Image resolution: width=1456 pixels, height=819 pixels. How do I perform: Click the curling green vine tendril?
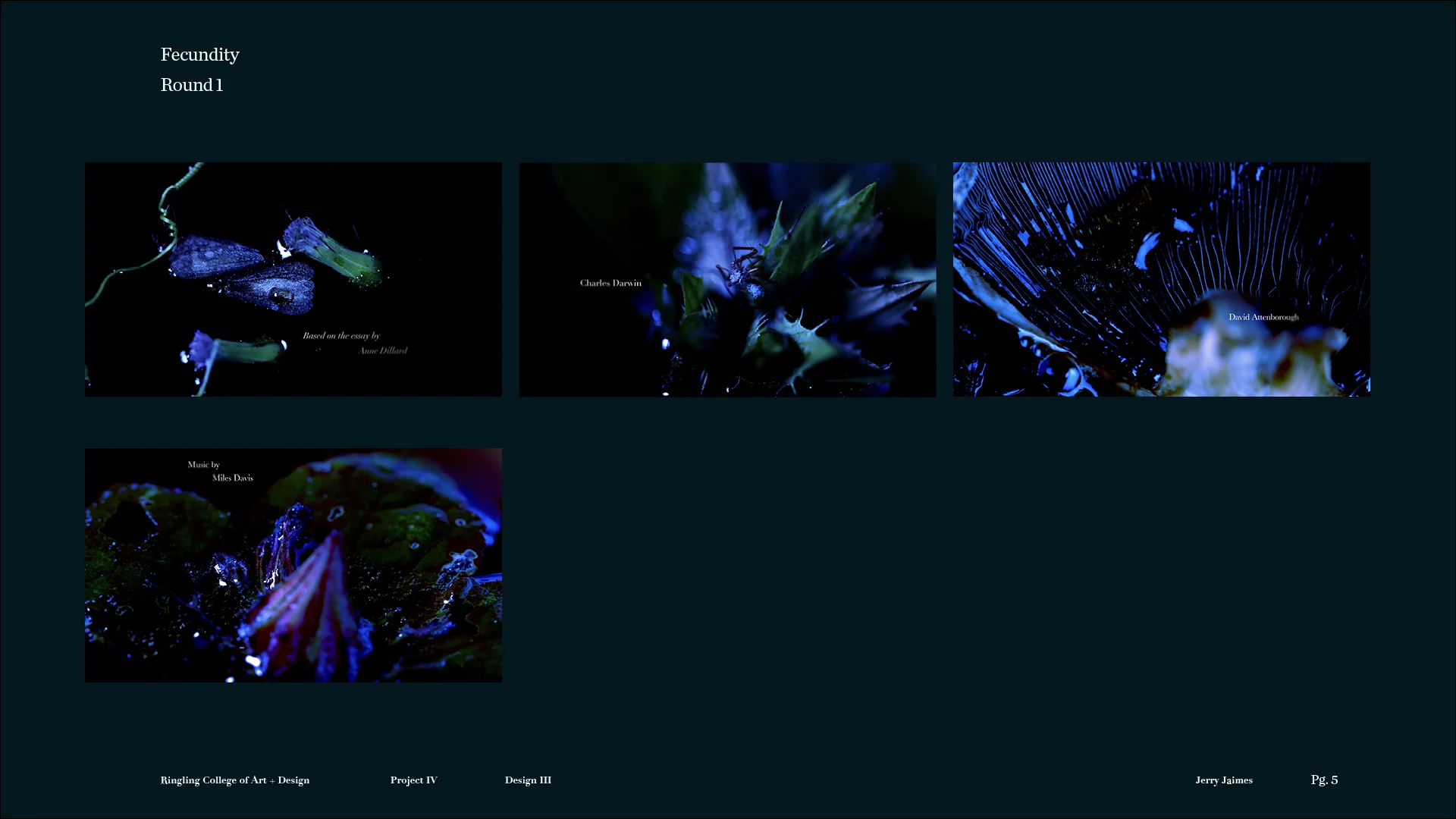[167, 220]
